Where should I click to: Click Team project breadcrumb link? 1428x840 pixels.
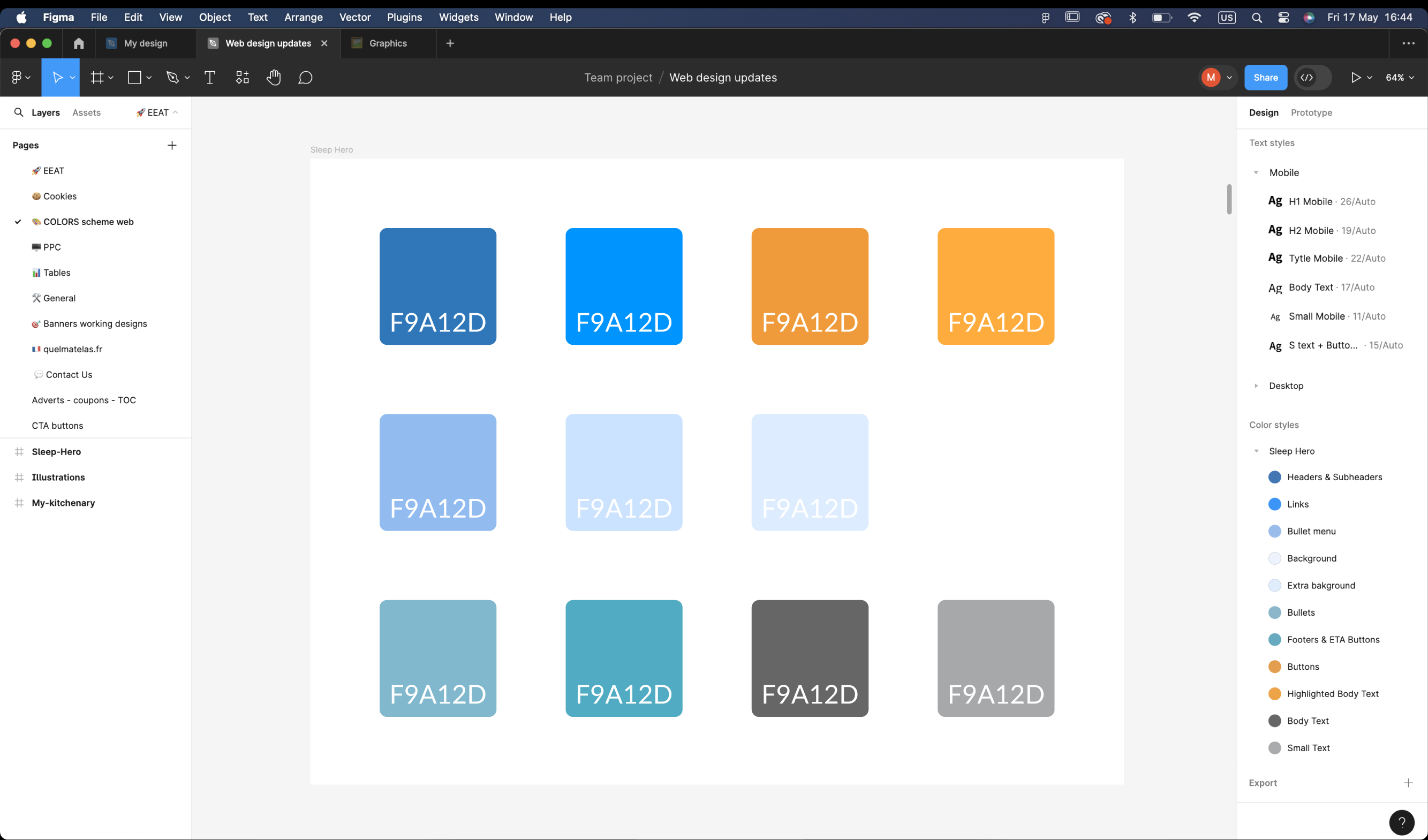coord(618,78)
